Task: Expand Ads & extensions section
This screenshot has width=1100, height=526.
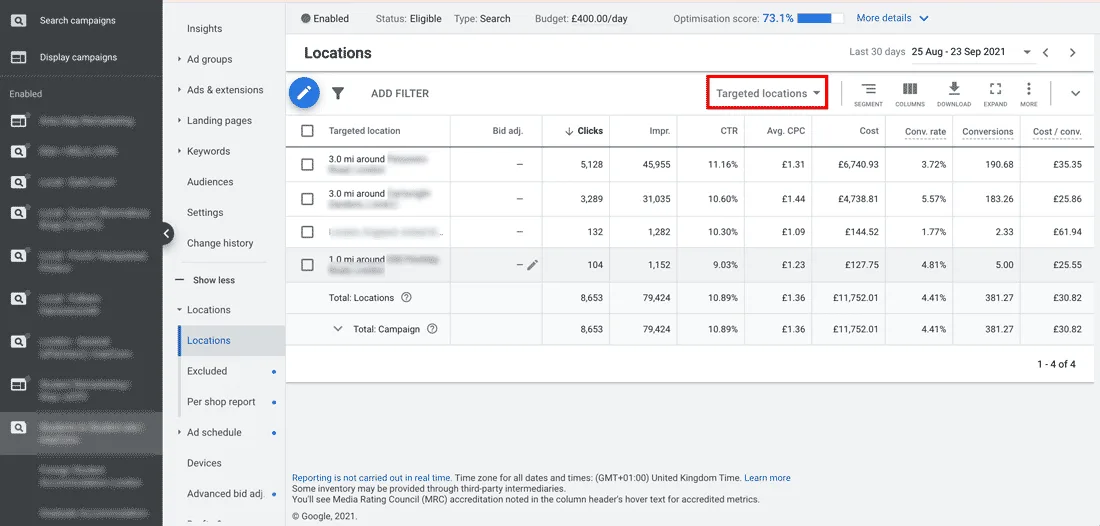Action: 179,90
